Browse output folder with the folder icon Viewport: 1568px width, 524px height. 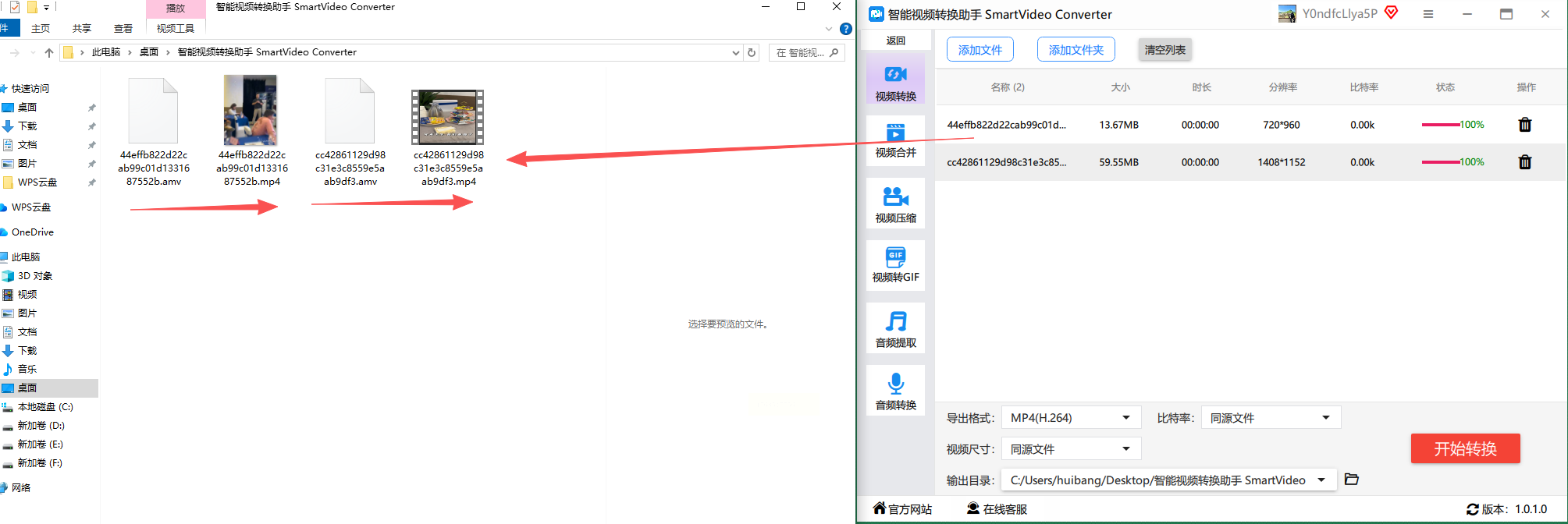pos(1352,480)
